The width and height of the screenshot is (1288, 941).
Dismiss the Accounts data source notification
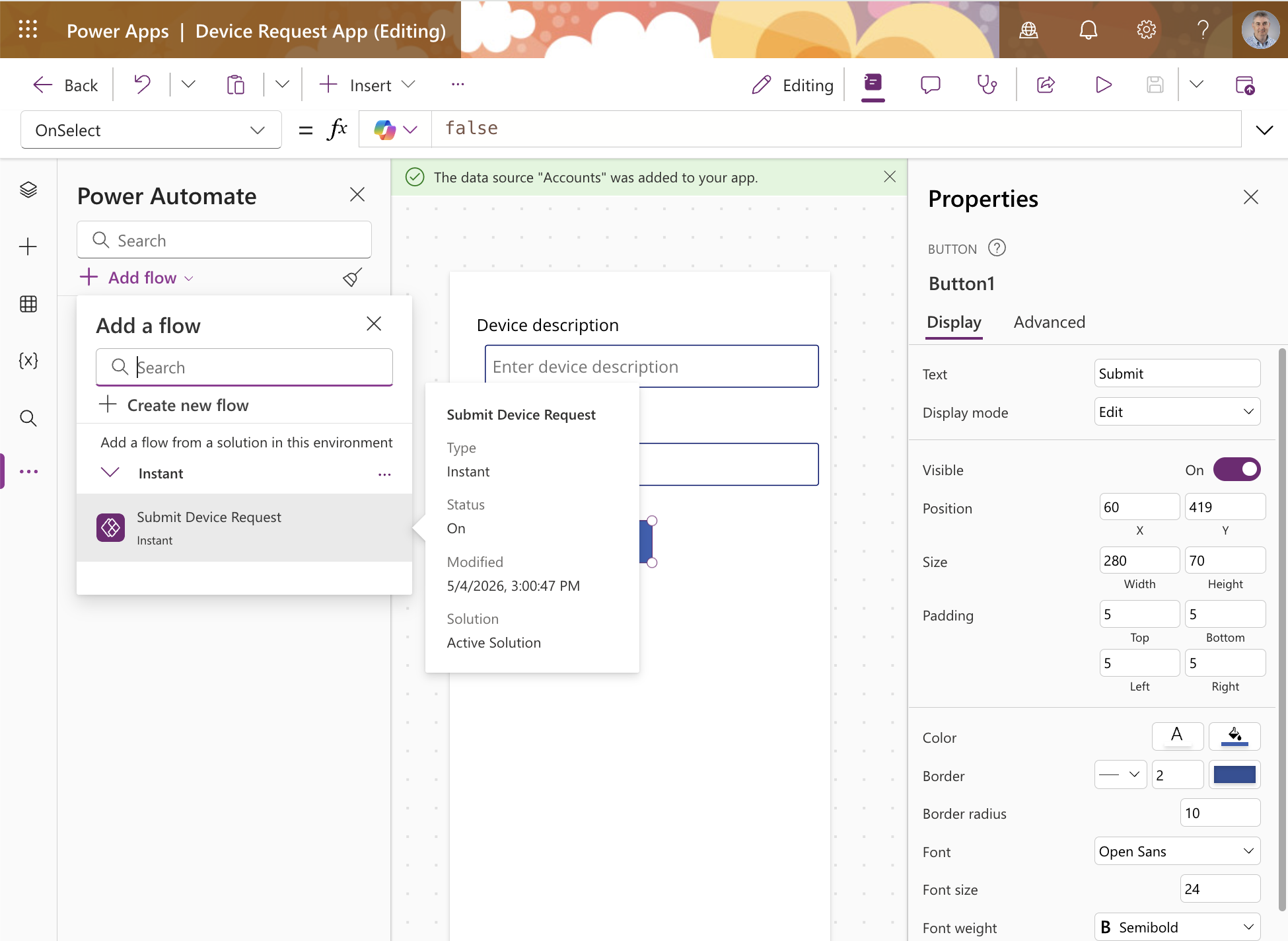pos(890,176)
